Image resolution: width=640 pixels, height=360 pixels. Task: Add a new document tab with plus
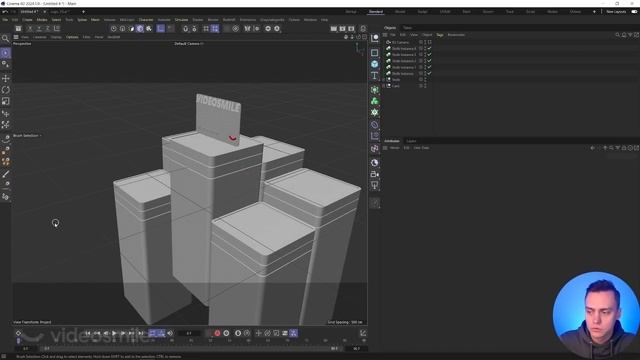pyautogui.click(x=83, y=12)
